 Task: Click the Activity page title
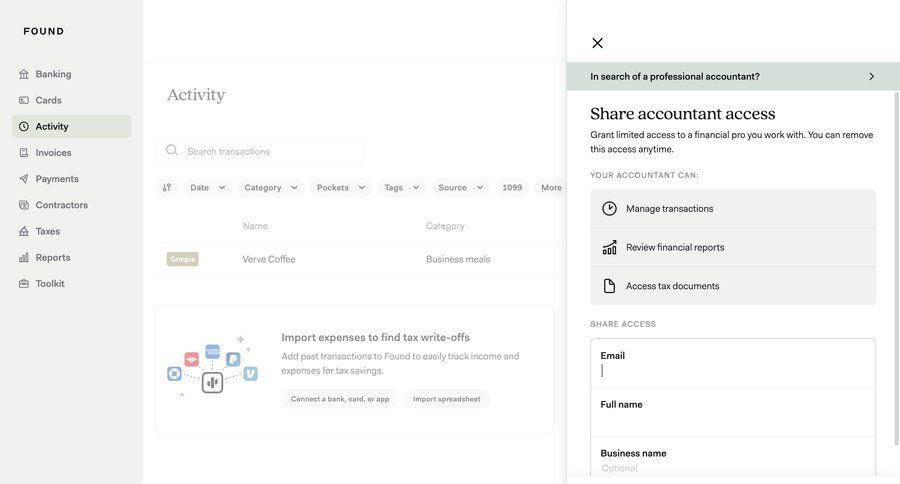point(196,95)
